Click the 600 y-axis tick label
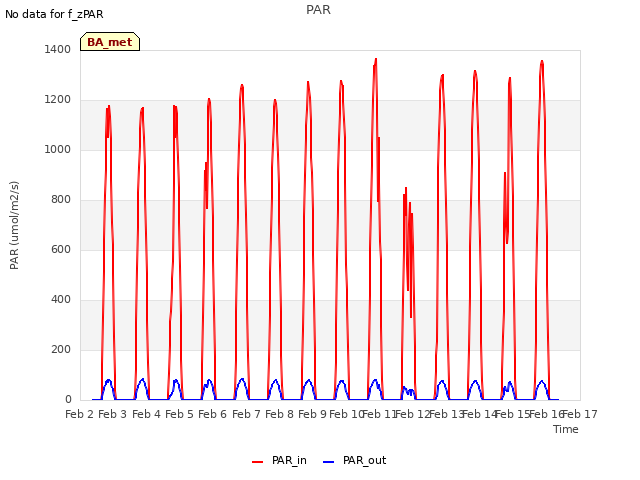Viewport: 640px width, 480px height. [61, 249]
